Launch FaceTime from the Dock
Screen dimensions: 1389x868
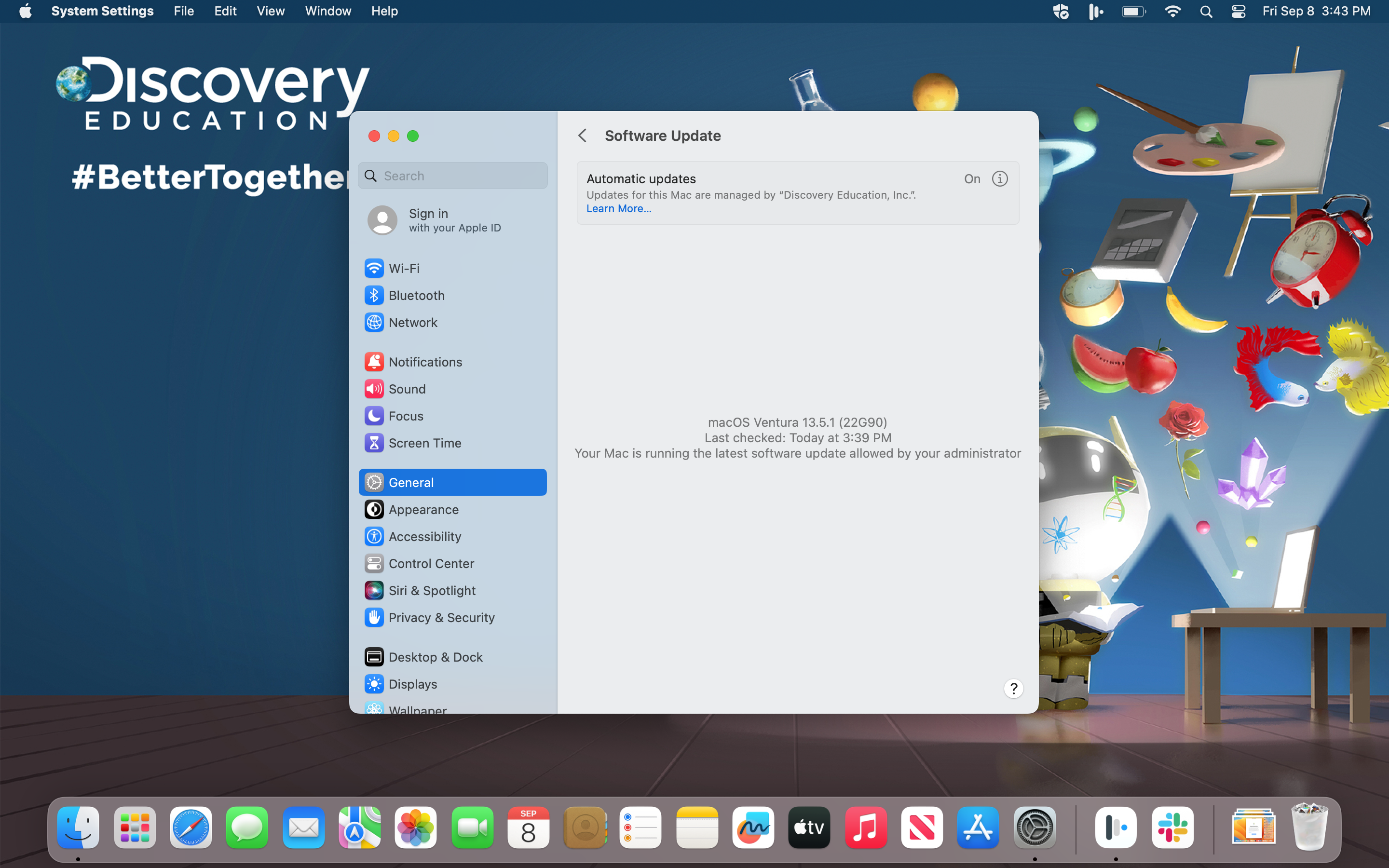tap(472, 827)
